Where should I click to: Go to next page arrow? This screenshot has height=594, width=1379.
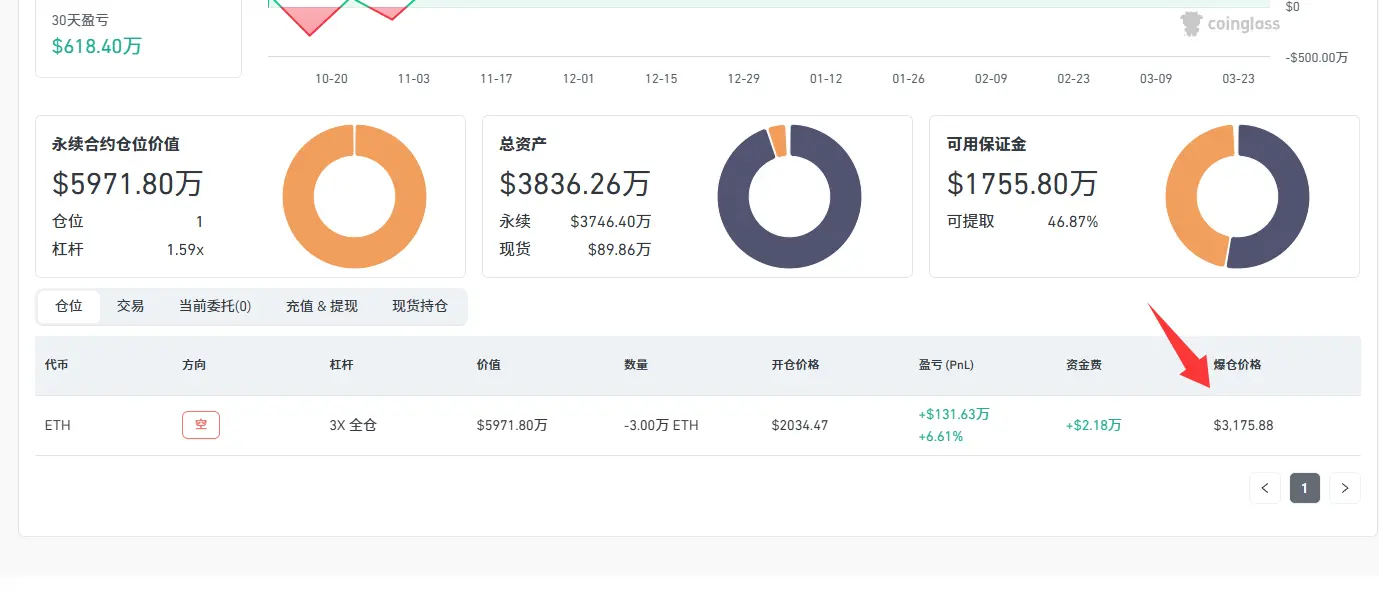click(1345, 488)
